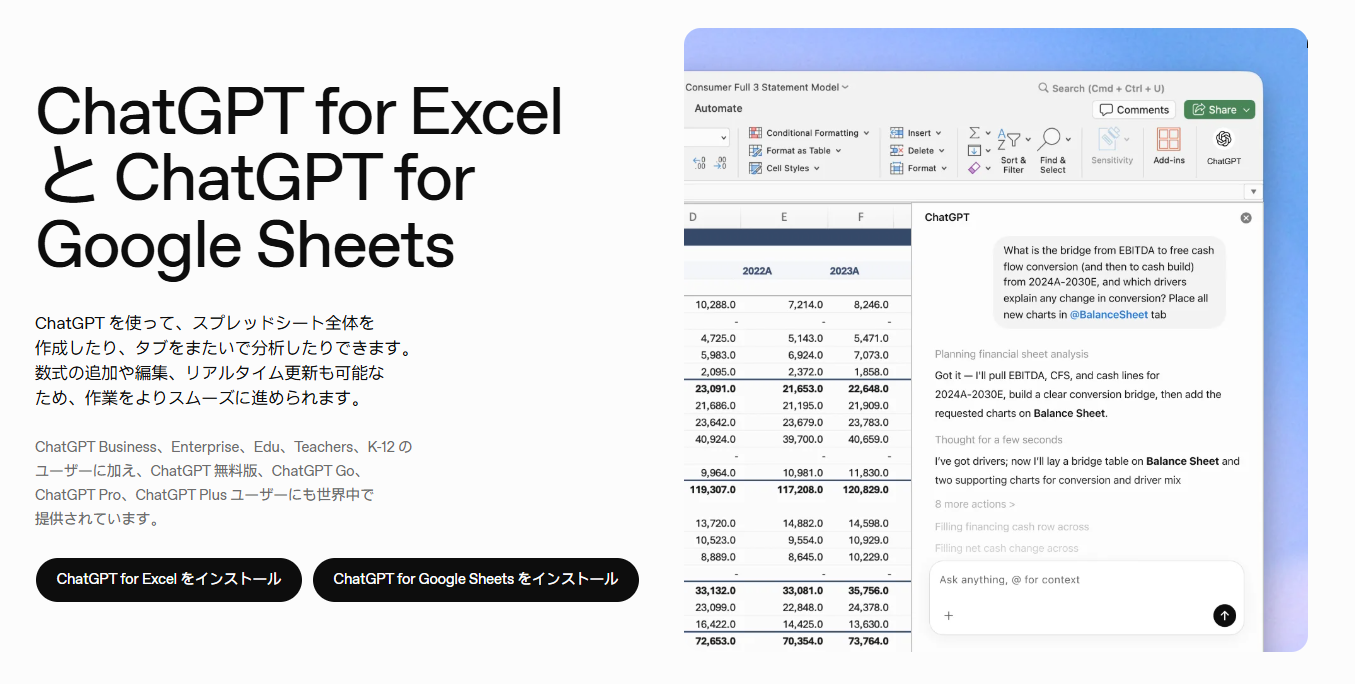Install ChatGPT for Google Sheets
The height and width of the screenshot is (684, 1355).
pyautogui.click(x=476, y=580)
